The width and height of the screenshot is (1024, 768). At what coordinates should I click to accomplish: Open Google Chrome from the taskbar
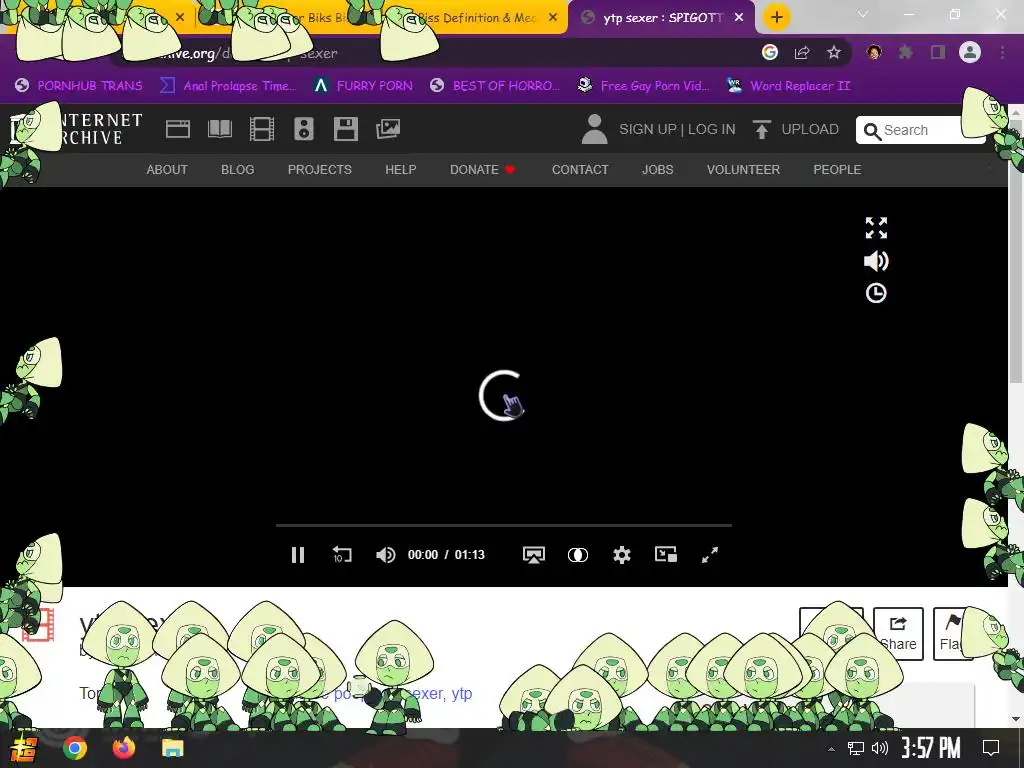[x=75, y=748]
